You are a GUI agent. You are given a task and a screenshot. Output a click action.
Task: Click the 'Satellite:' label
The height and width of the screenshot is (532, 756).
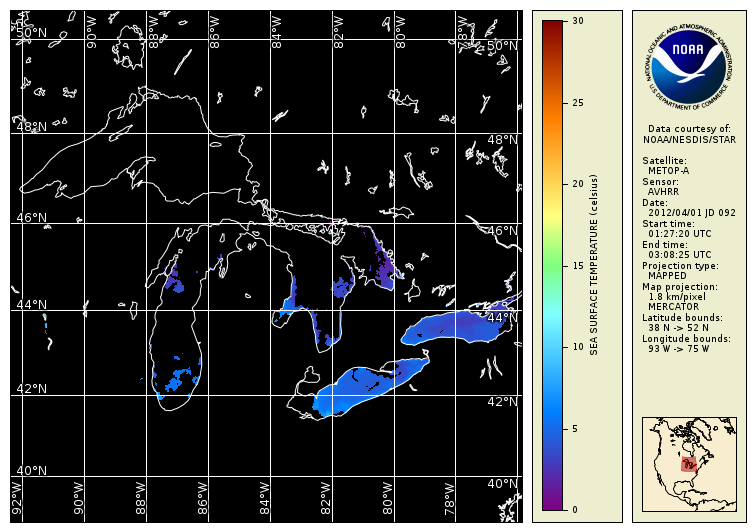(664, 161)
